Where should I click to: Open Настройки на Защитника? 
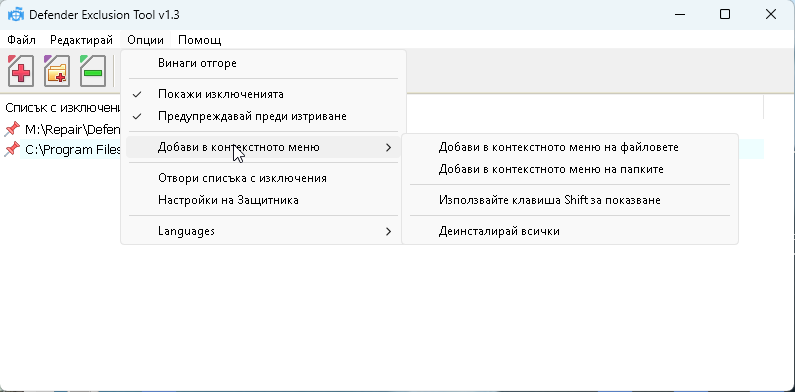coord(263,200)
